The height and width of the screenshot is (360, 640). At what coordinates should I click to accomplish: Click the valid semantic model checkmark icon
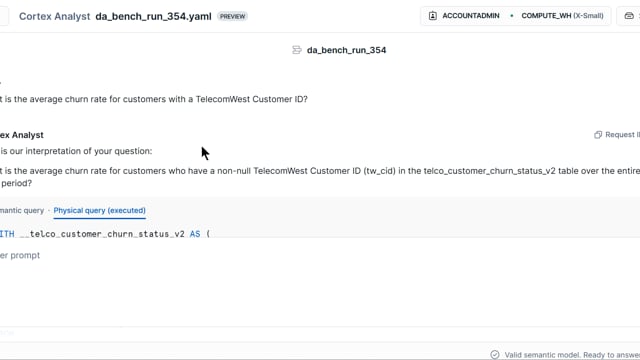(x=495, y=355)
